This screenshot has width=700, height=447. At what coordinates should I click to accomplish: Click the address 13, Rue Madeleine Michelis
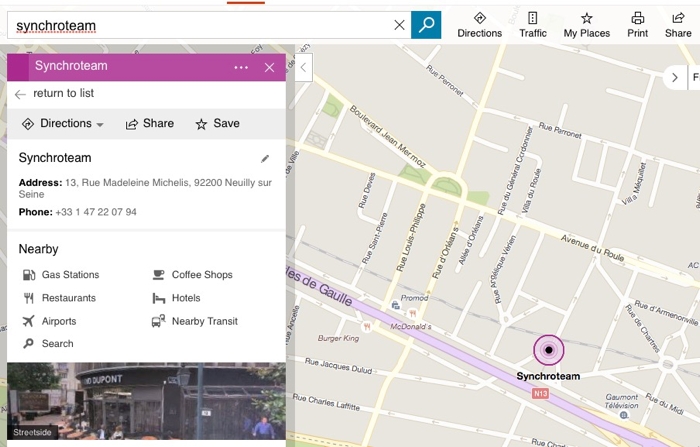coord(145,188)
